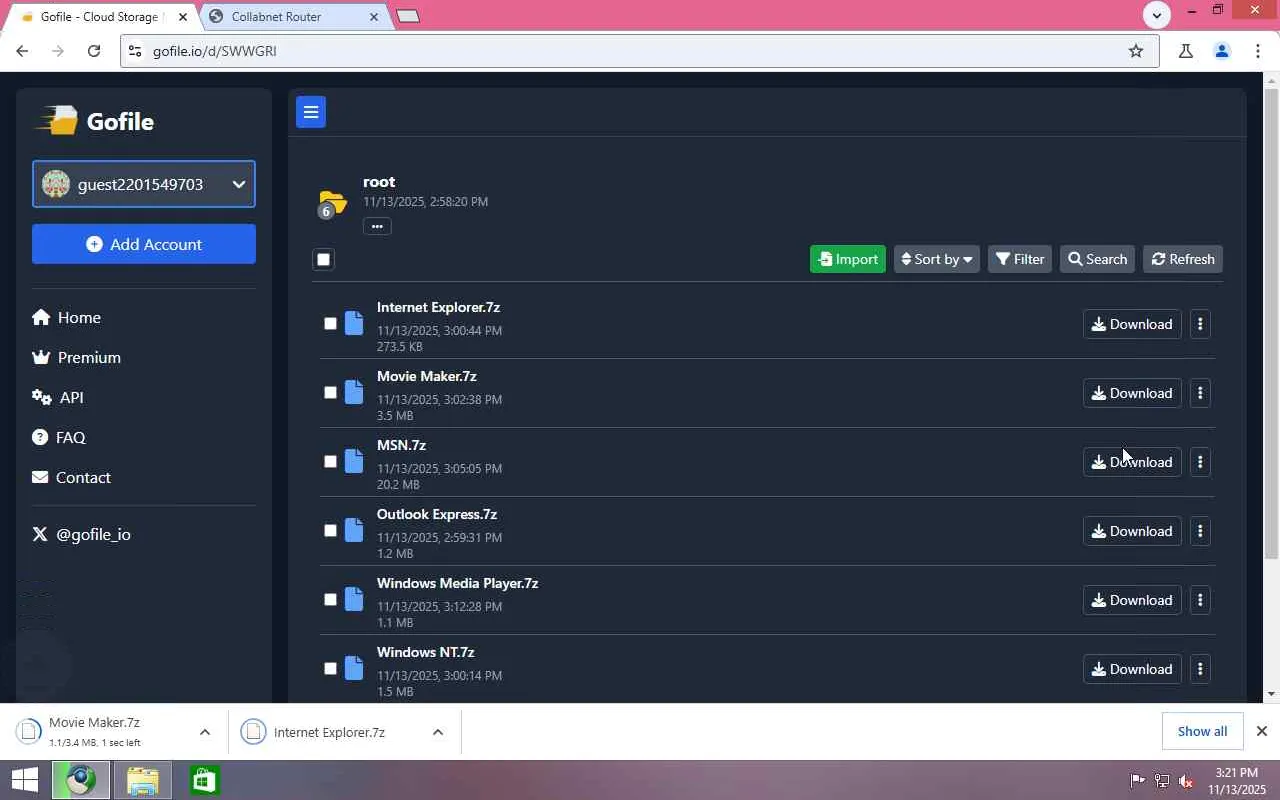Reload the page in the browser
Viewport: 1280px width, 800px height.
click(94, 51)
